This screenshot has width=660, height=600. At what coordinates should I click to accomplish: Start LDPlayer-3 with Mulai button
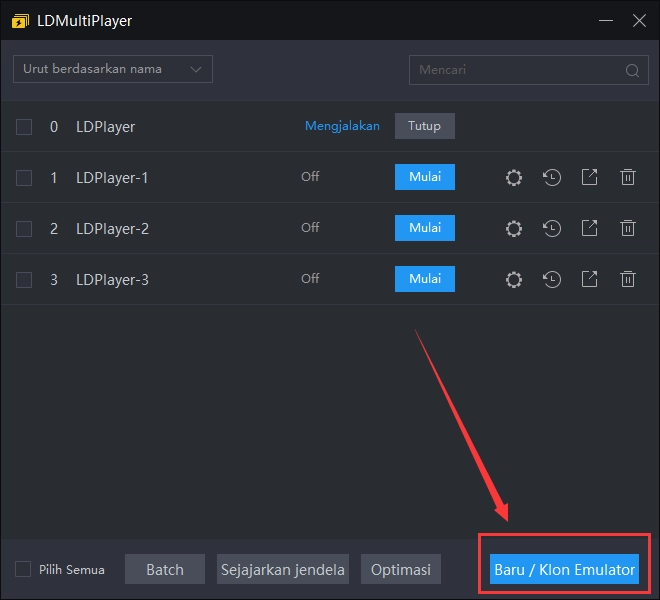(x=425, y=279)
